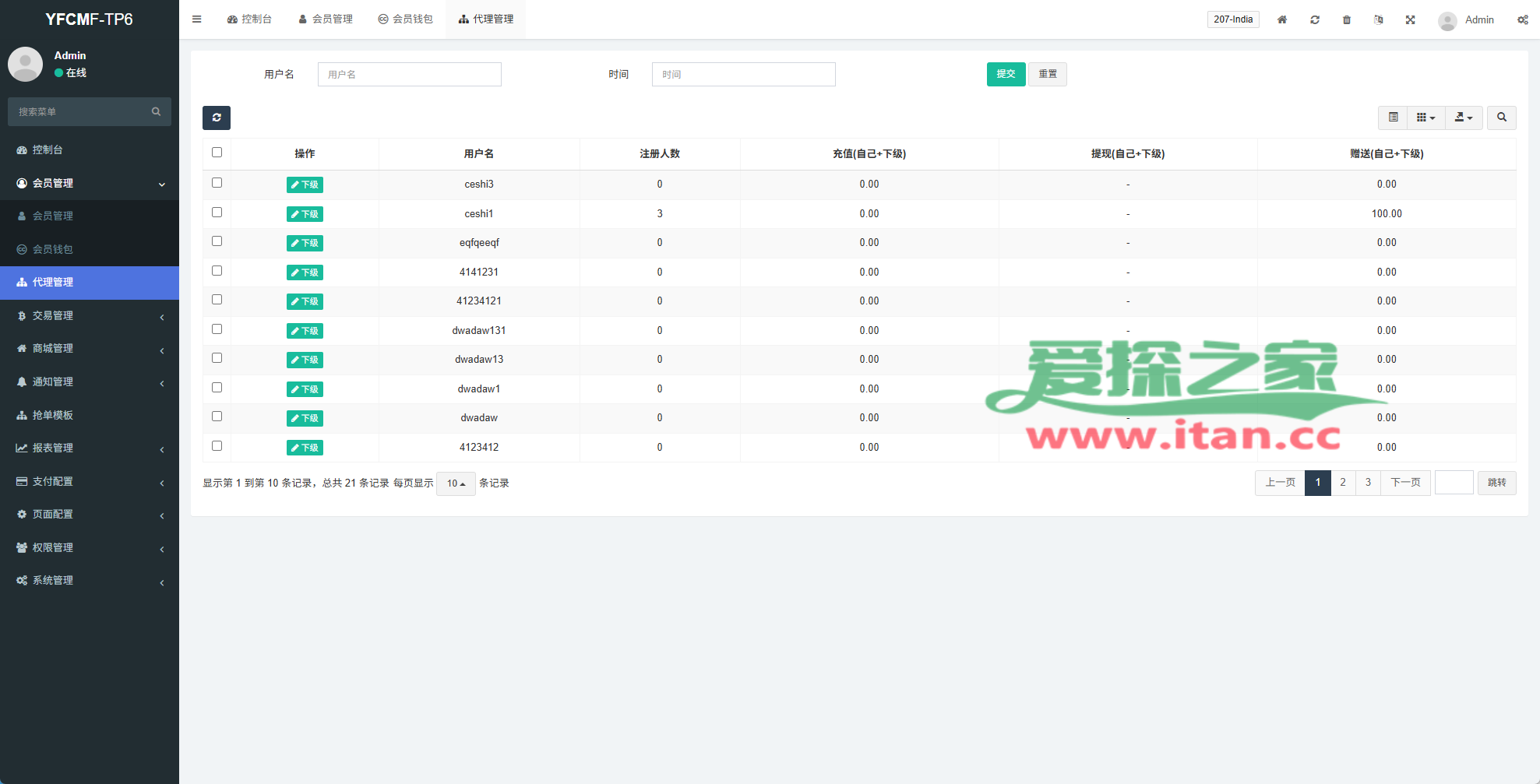Open the export data dropdown
The height and width of the screenshot is (784, 1540).
click(1464, 118)
